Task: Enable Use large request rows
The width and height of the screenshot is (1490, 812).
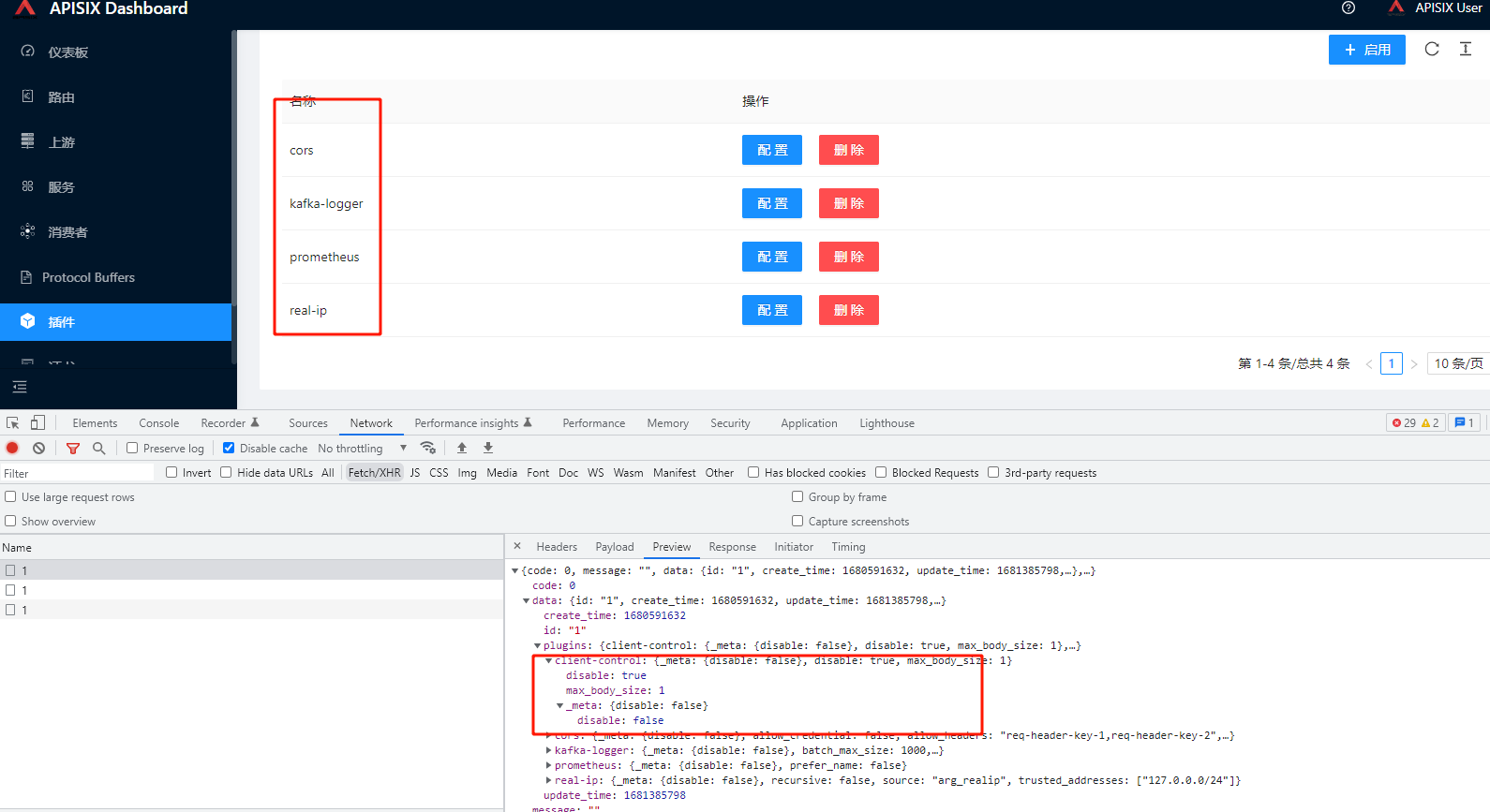Action: click(x=10, y=496)
